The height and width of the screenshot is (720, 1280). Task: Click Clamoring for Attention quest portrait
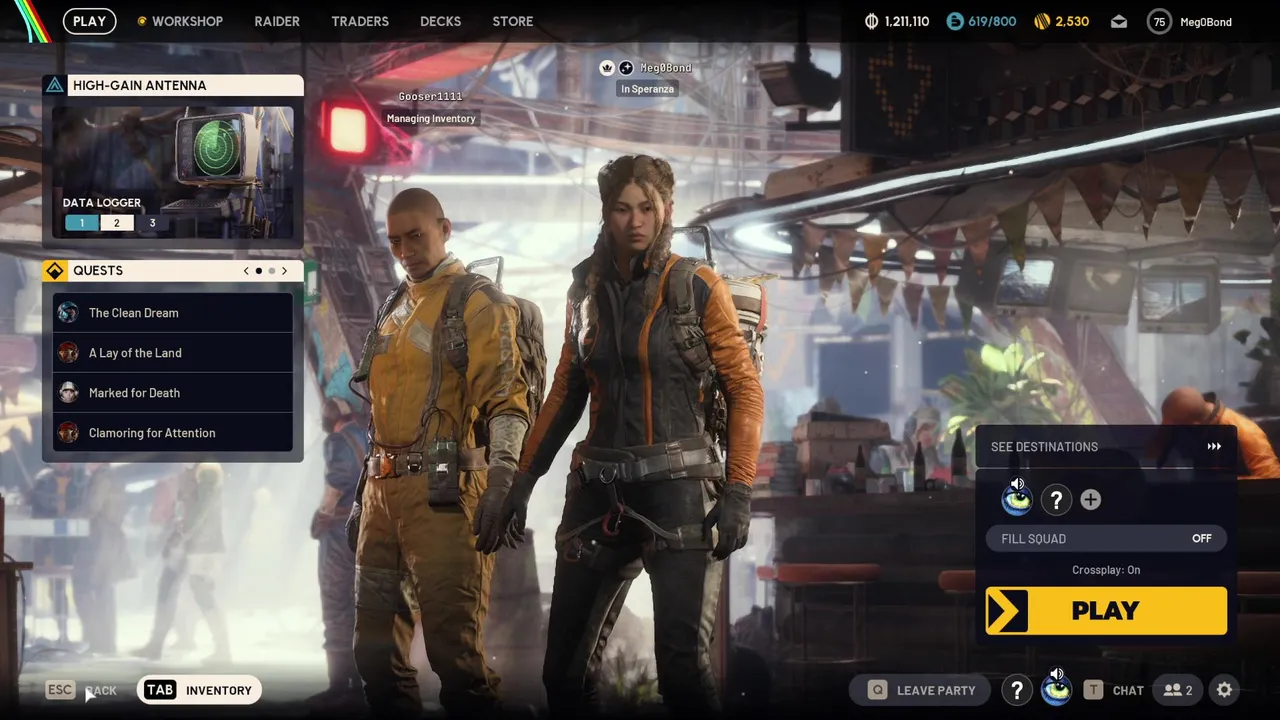(68, 433)
